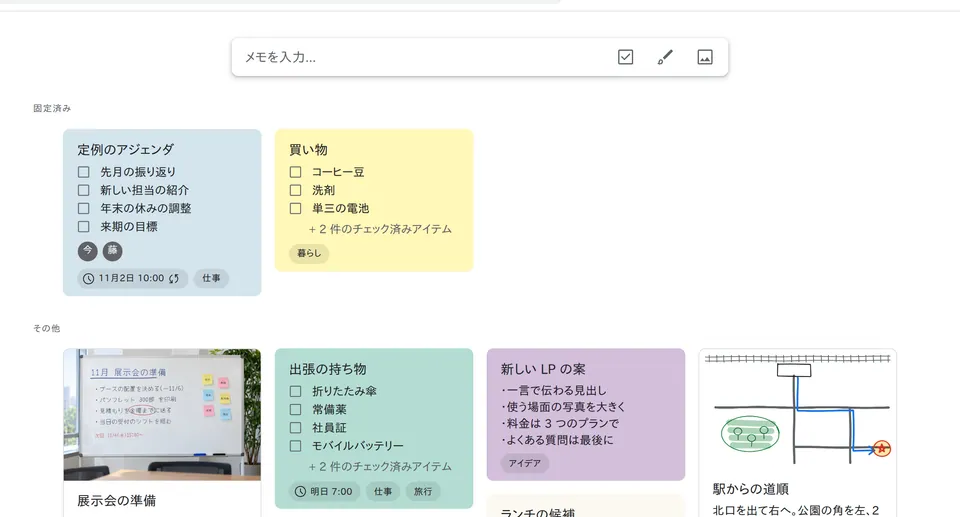
Task: Click the 今 collaborator avatar
Action: tap(88, 251)
